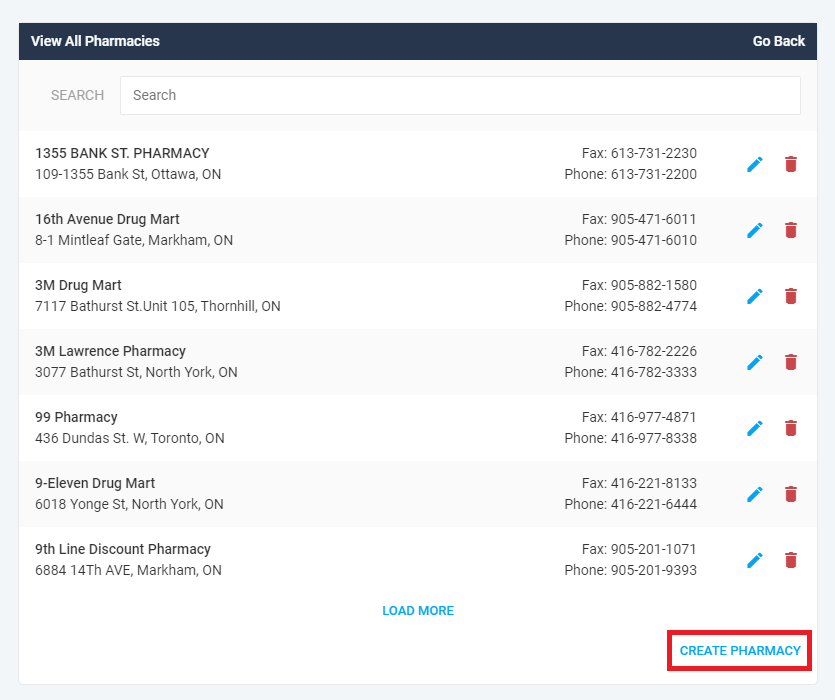
Task: Trash the 99 Pharmacy entry
Action: [x=791, y=428]
